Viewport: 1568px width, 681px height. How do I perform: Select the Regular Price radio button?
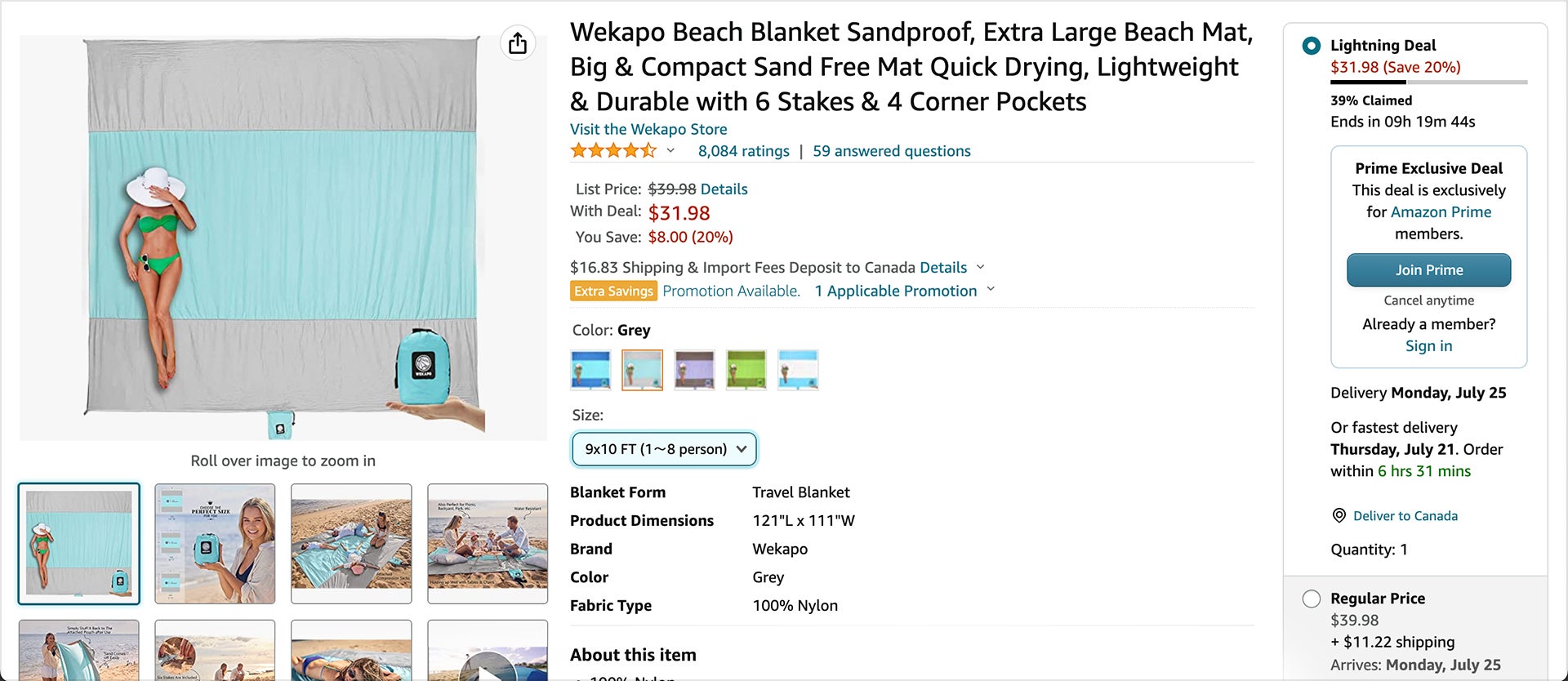(1312, 599)
